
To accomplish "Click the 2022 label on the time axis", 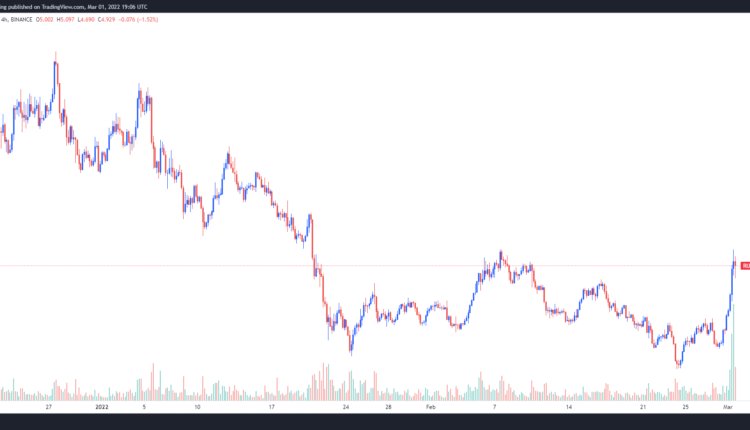I will point(101,408).
